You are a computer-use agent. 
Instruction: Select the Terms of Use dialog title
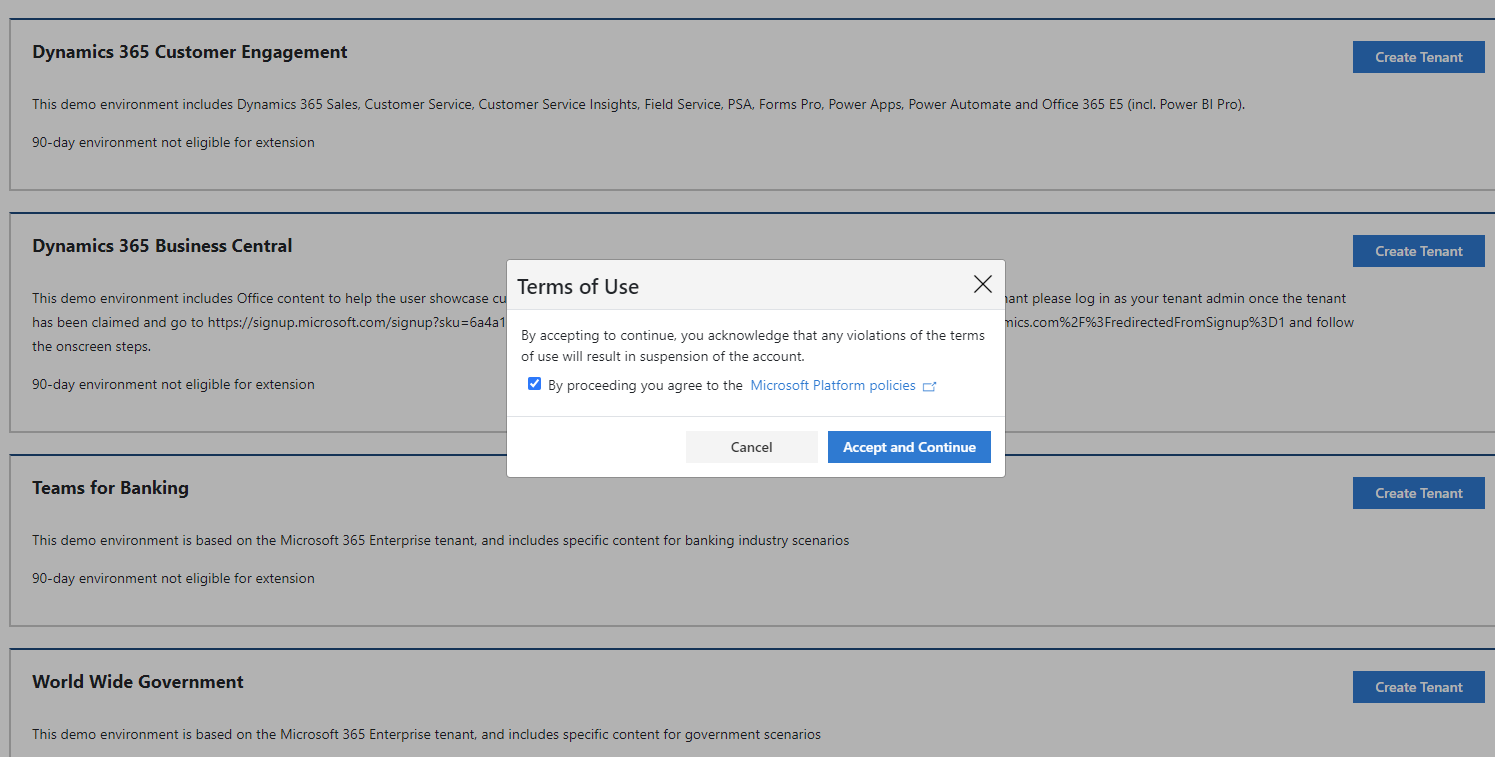point(578,287)
